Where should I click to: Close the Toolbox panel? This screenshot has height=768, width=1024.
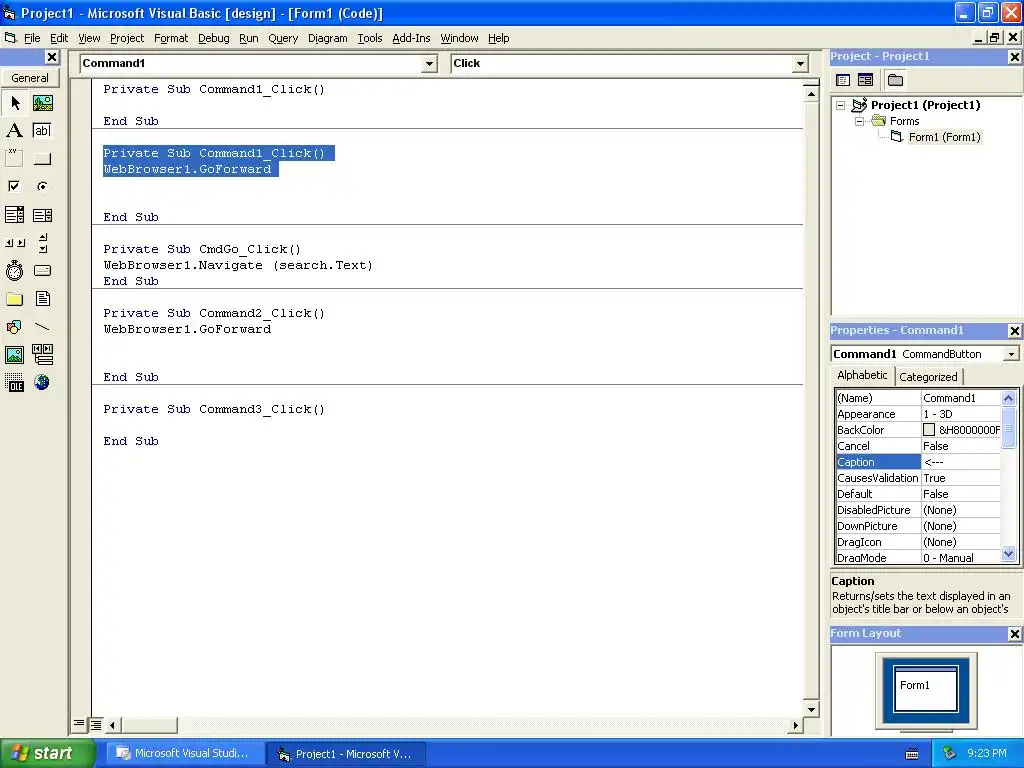click(52, 57)
